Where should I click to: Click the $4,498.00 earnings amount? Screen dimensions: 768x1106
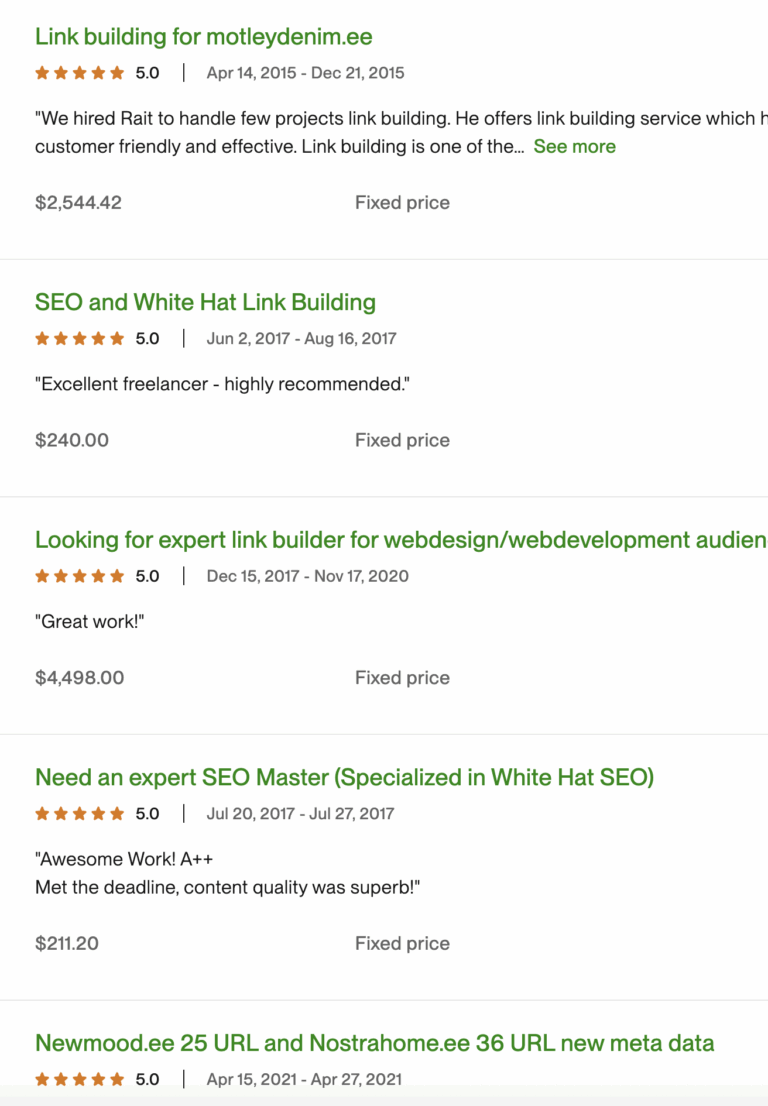pos(79,677)
